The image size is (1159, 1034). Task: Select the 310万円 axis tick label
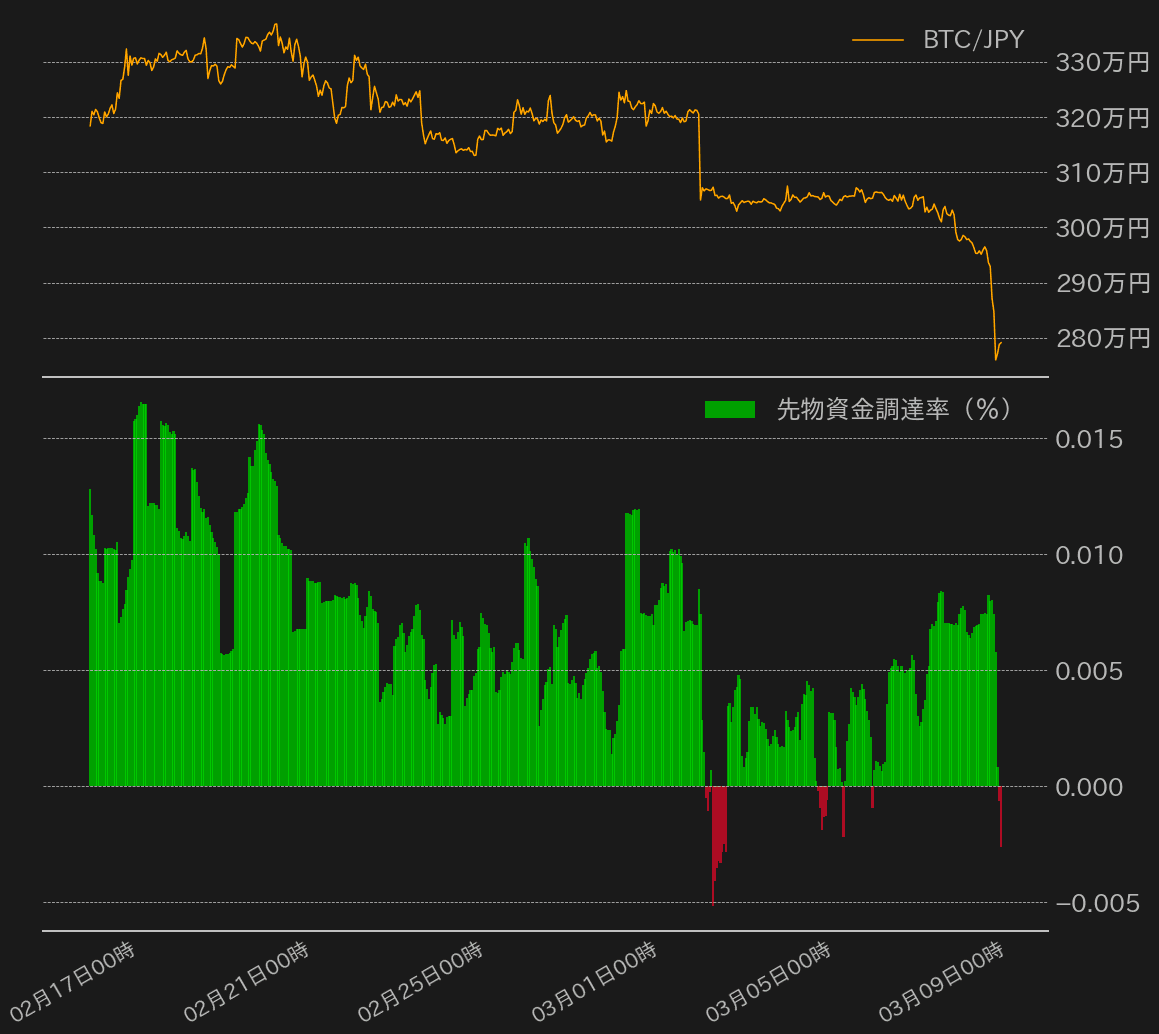[1102, 174]
